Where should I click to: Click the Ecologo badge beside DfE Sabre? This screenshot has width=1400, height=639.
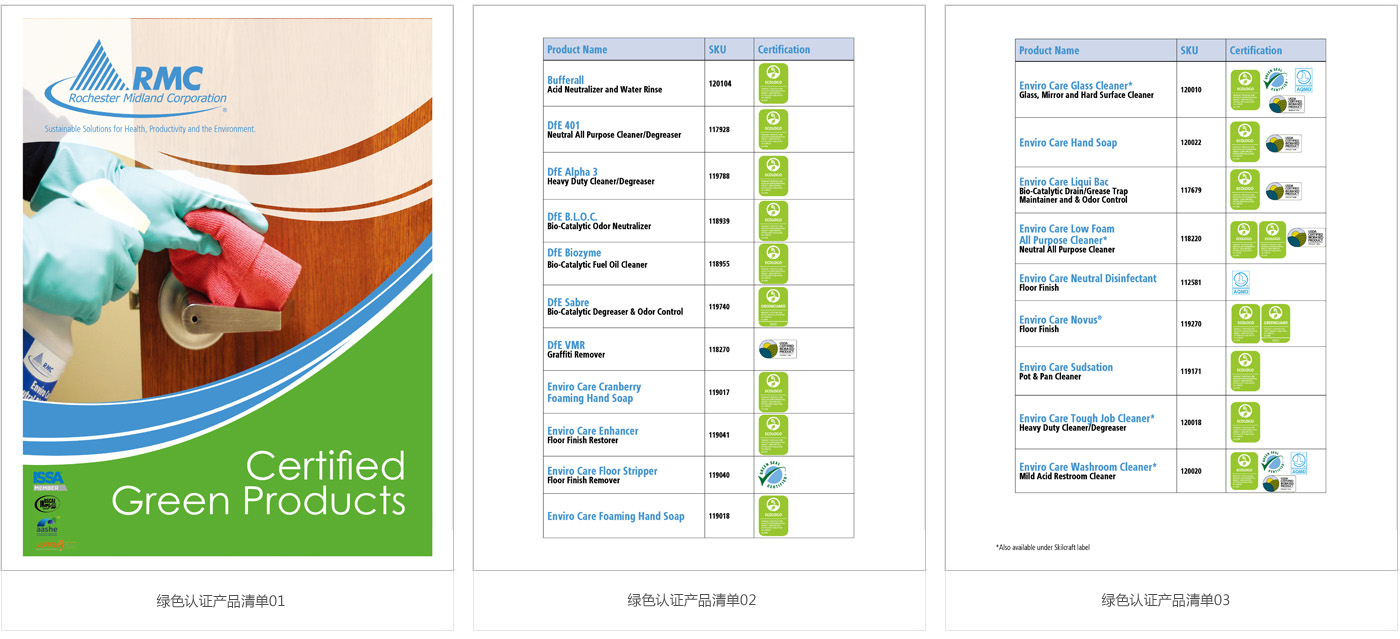(773, 306)
